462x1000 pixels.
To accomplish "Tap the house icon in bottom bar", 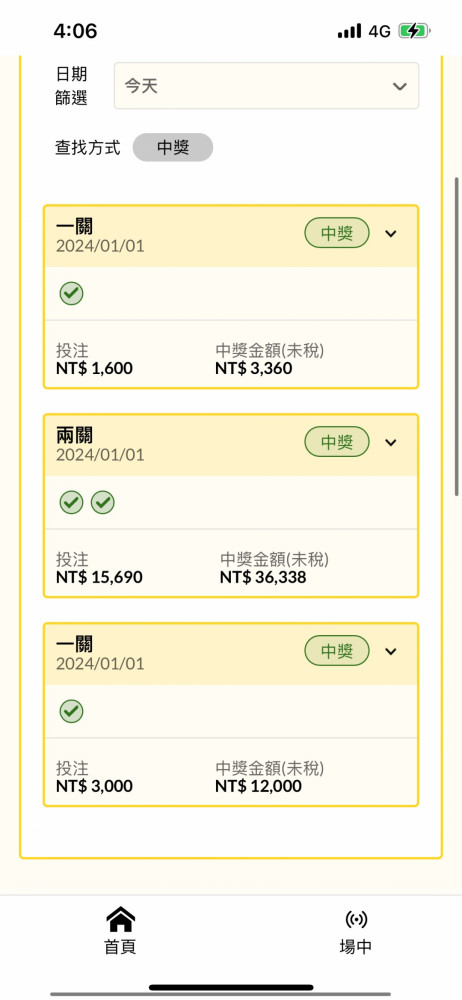I will [x=121, y=920].
